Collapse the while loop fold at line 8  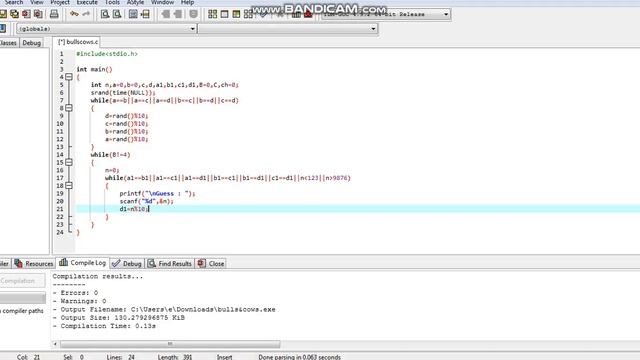click(69, 108)
